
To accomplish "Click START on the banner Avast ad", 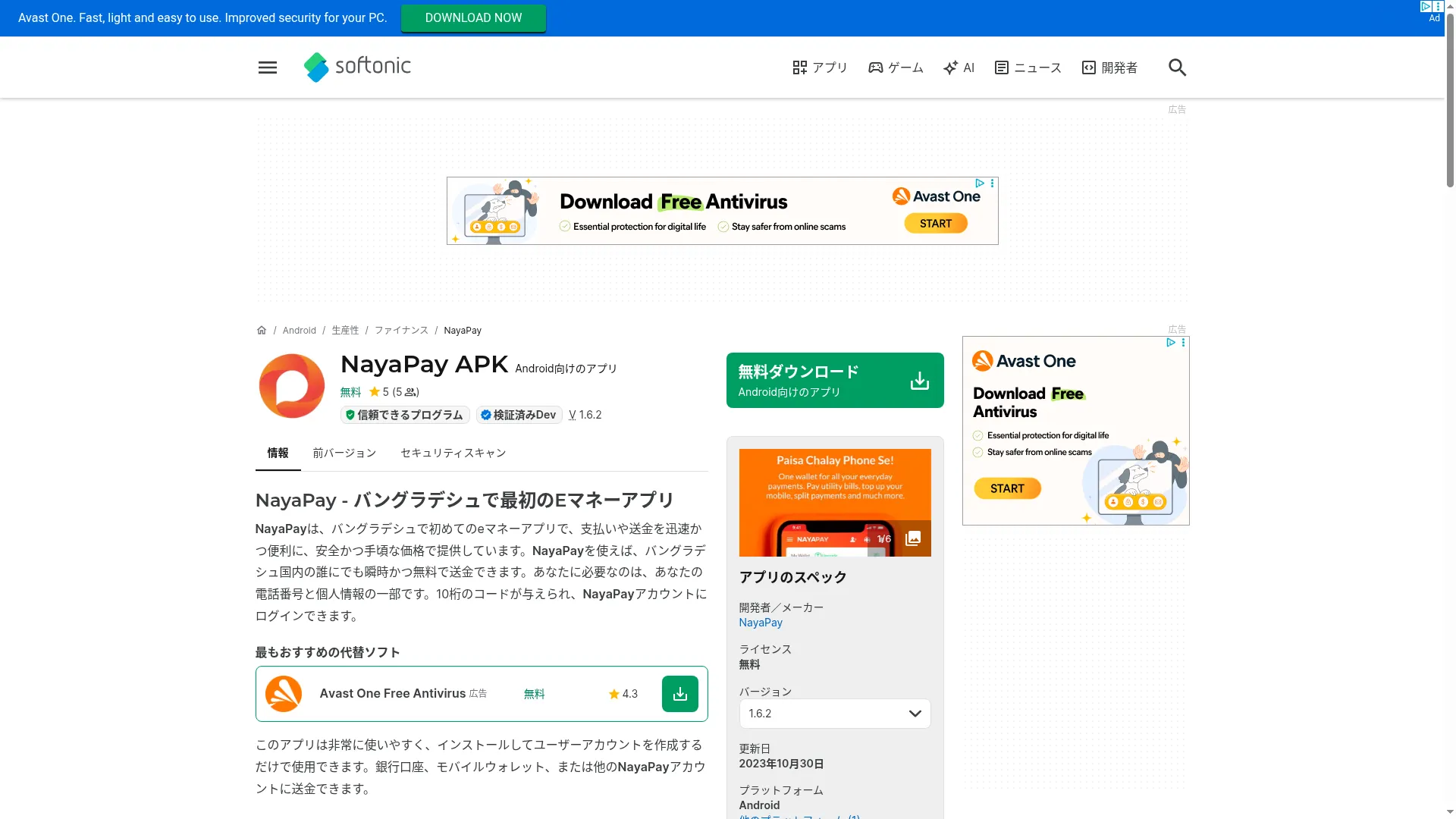I will (x=936, y=224).
